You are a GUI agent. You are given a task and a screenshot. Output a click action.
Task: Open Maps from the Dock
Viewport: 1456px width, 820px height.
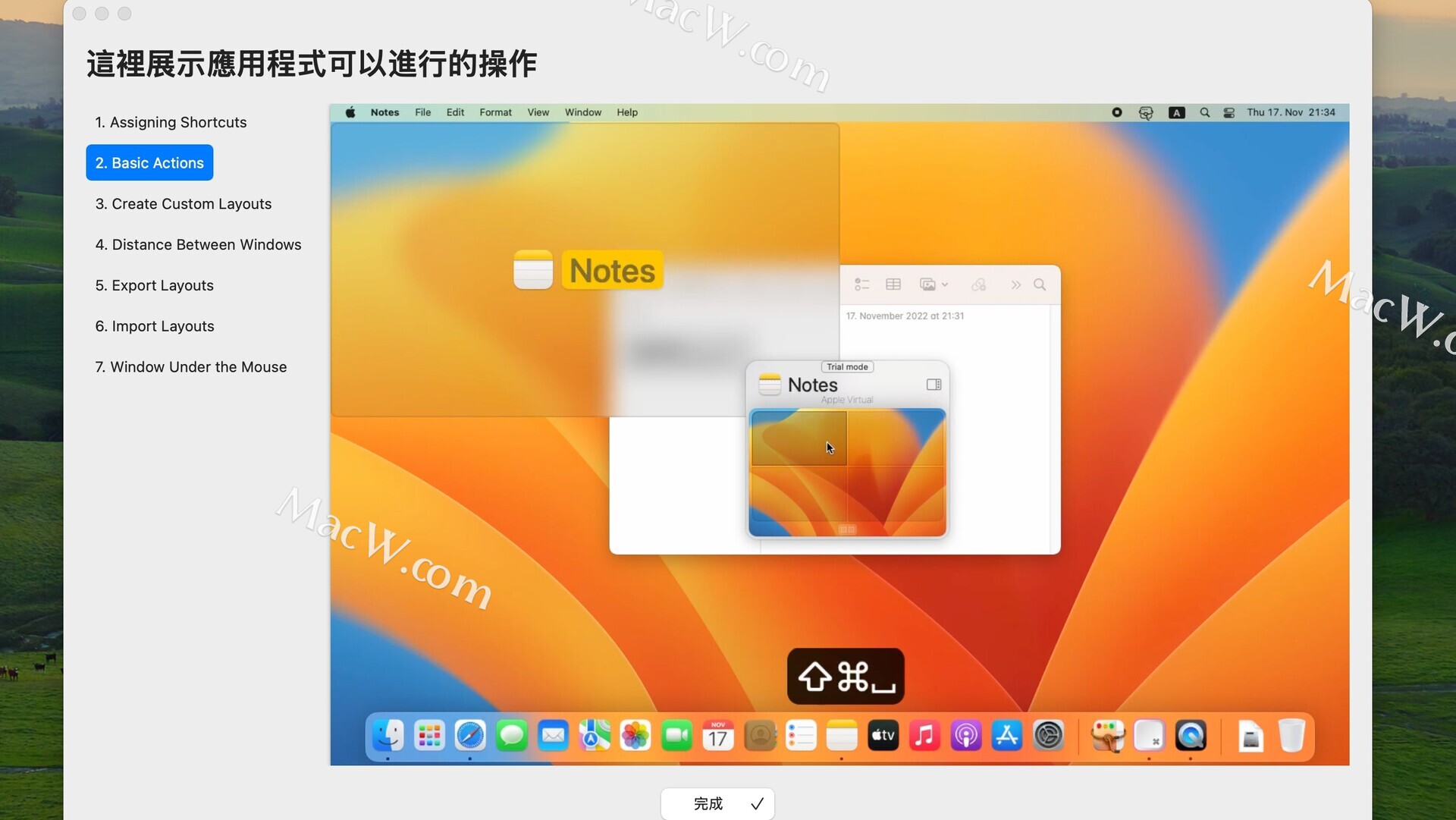coord(595,736)
